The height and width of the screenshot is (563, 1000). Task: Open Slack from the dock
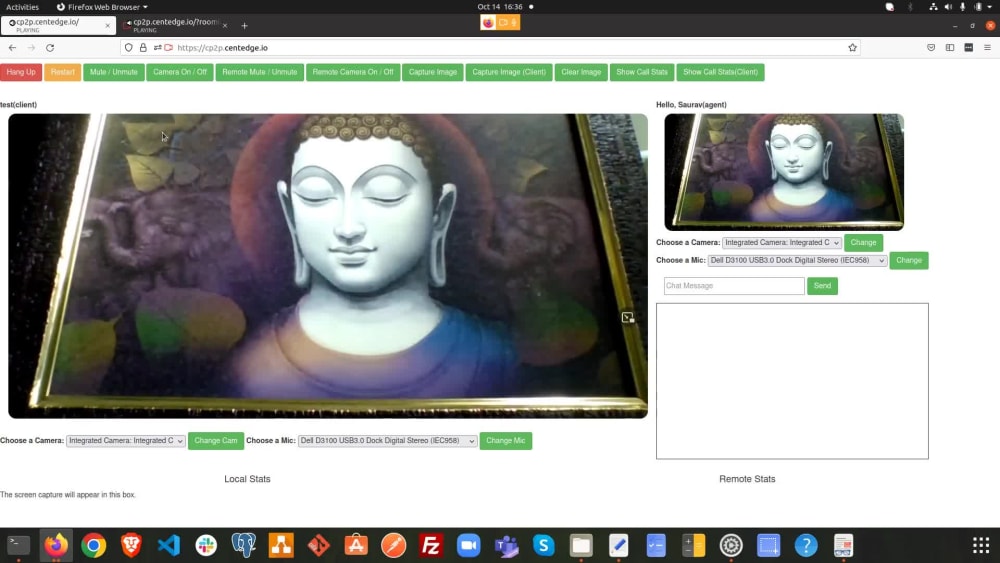(206, 545)
